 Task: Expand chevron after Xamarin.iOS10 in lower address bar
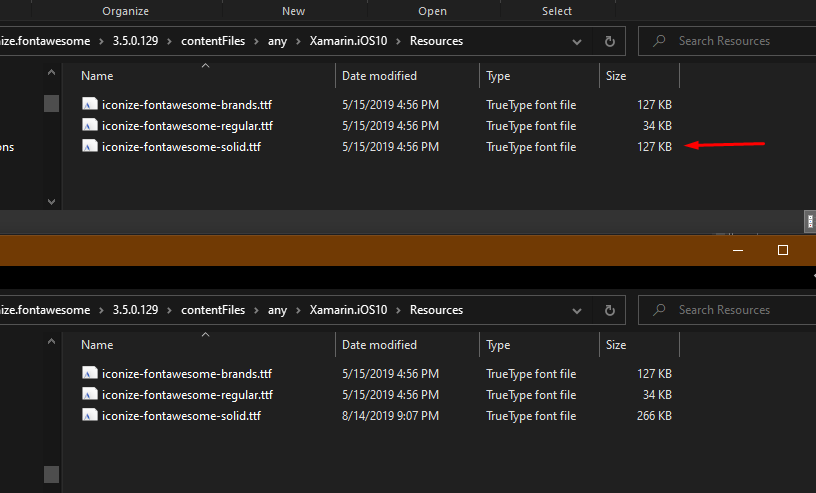(x=398, y=311)
